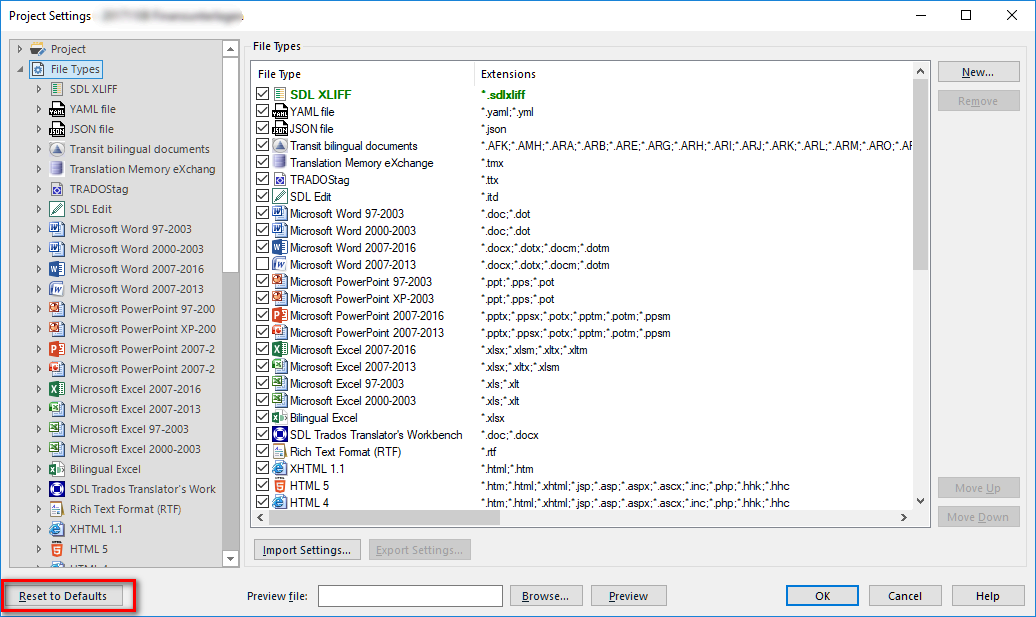
Task: Expand Bilingual Excel tree node
Action: (38, 469)
